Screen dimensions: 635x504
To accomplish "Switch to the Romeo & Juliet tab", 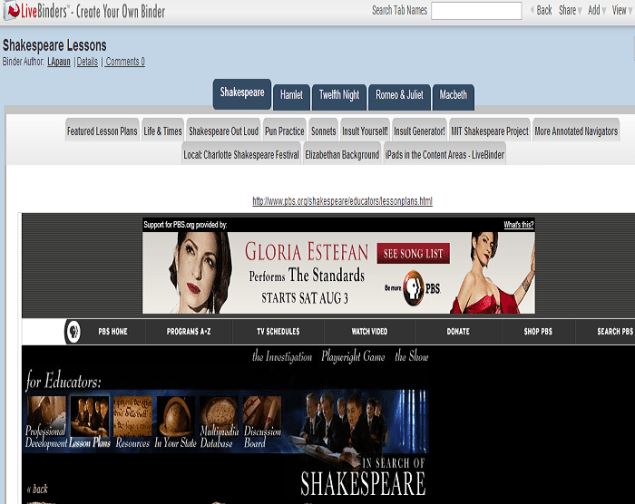I will click(x=399, y=96).
